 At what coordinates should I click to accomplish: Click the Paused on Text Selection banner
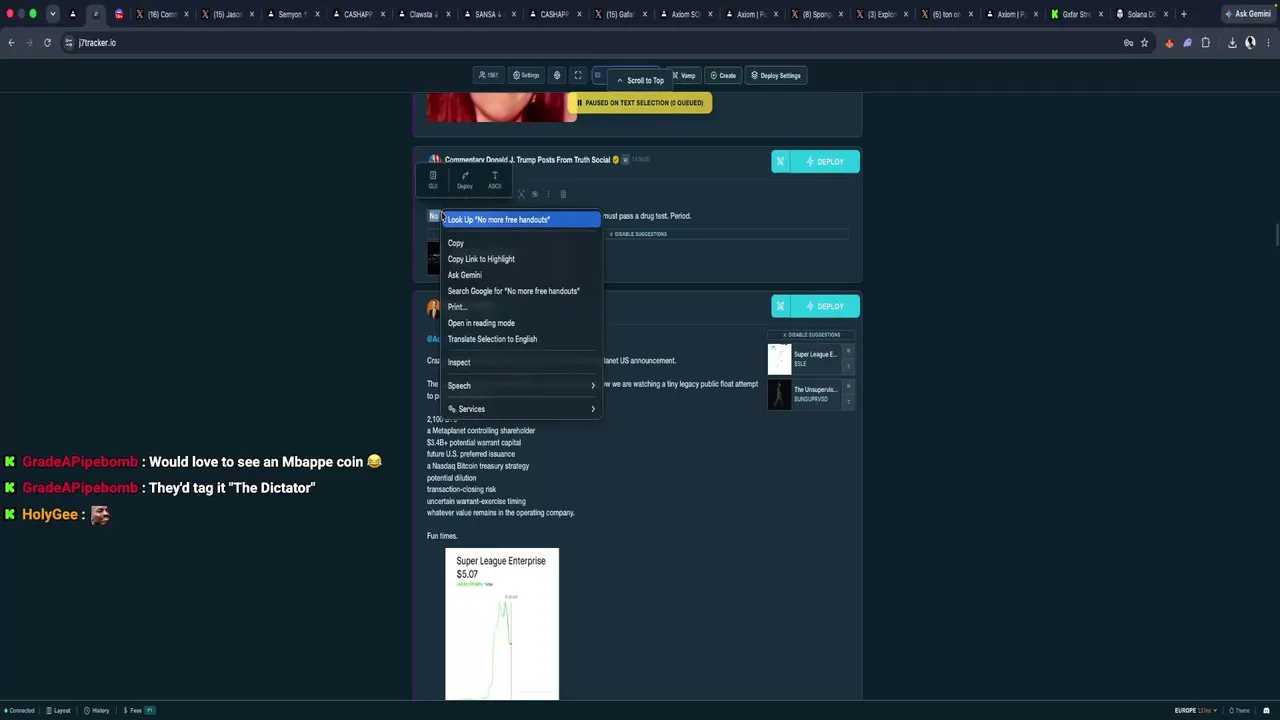click(x=640, y=103)
